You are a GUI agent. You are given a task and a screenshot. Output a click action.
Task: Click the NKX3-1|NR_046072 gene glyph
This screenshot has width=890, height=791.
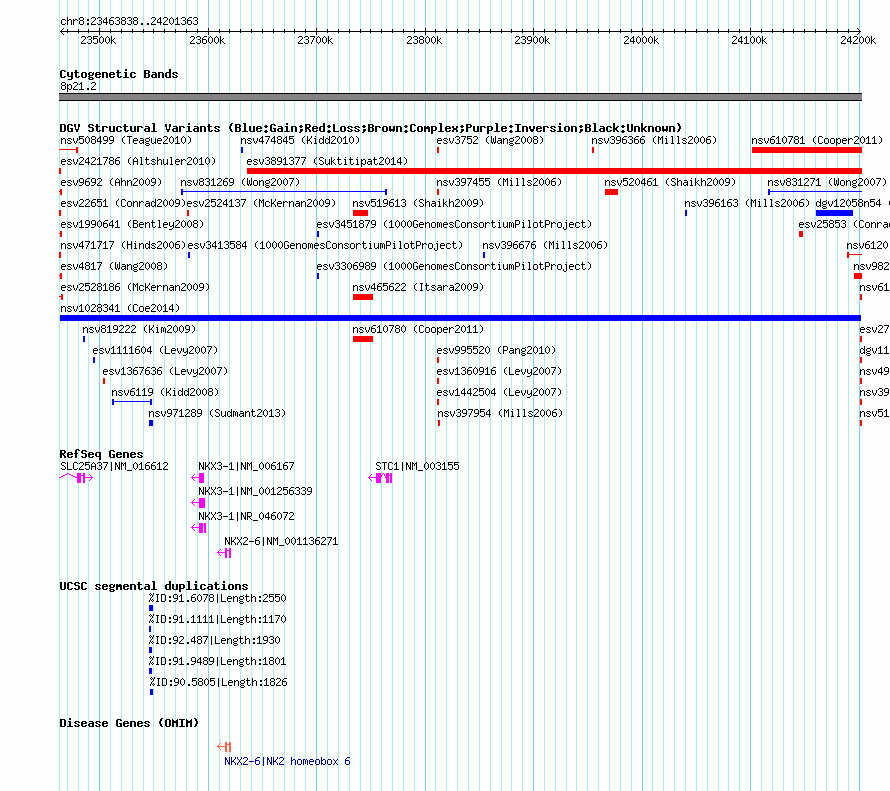199,528
